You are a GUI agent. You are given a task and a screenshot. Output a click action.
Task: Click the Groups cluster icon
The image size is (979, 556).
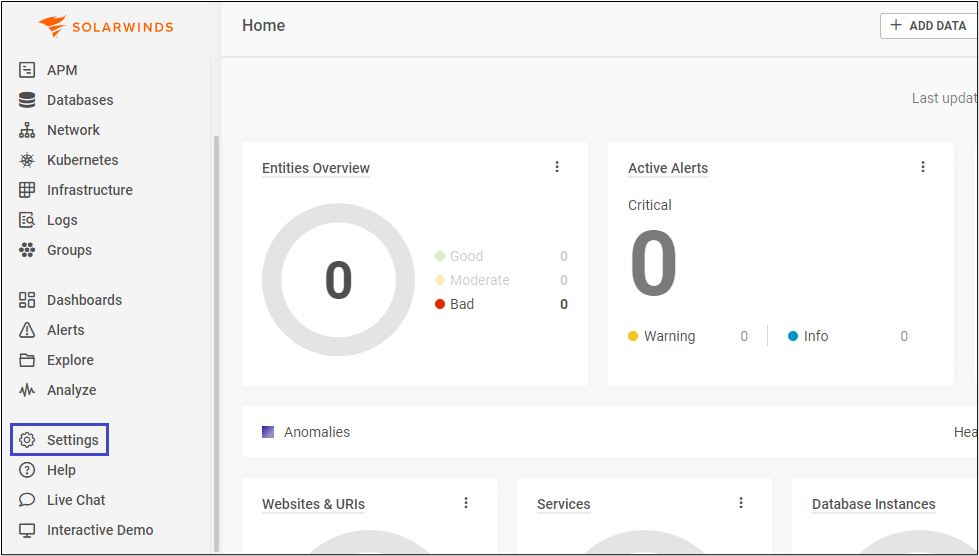27,250
